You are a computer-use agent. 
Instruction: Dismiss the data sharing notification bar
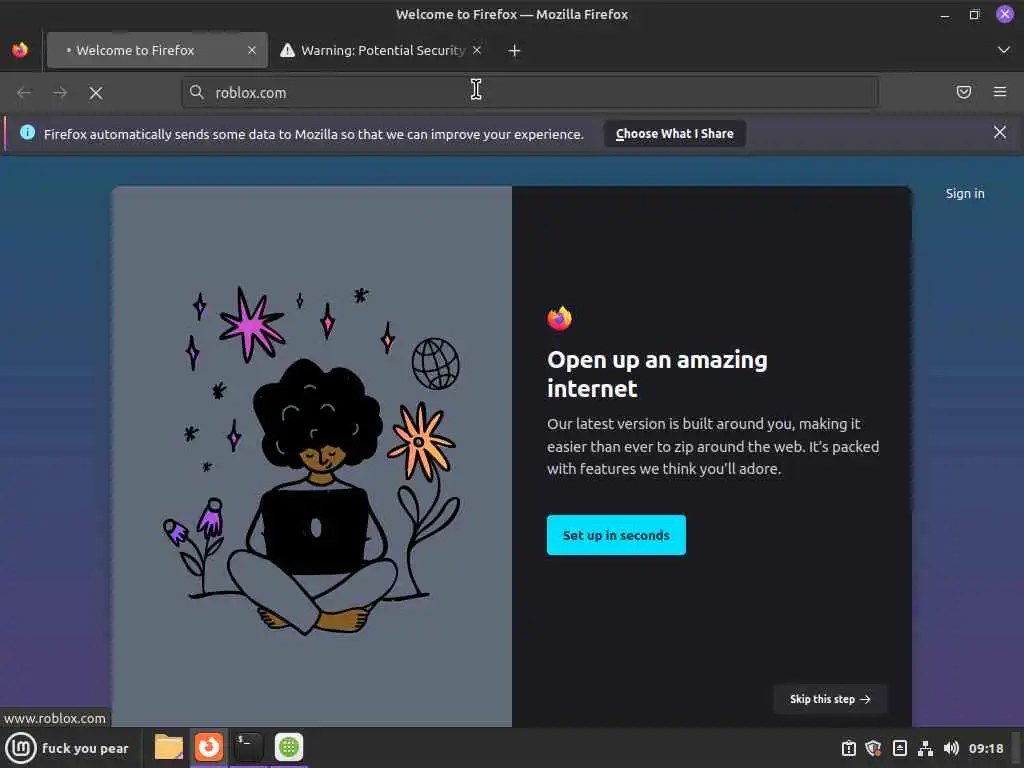pyautogui.click(x=1000, y=133)
